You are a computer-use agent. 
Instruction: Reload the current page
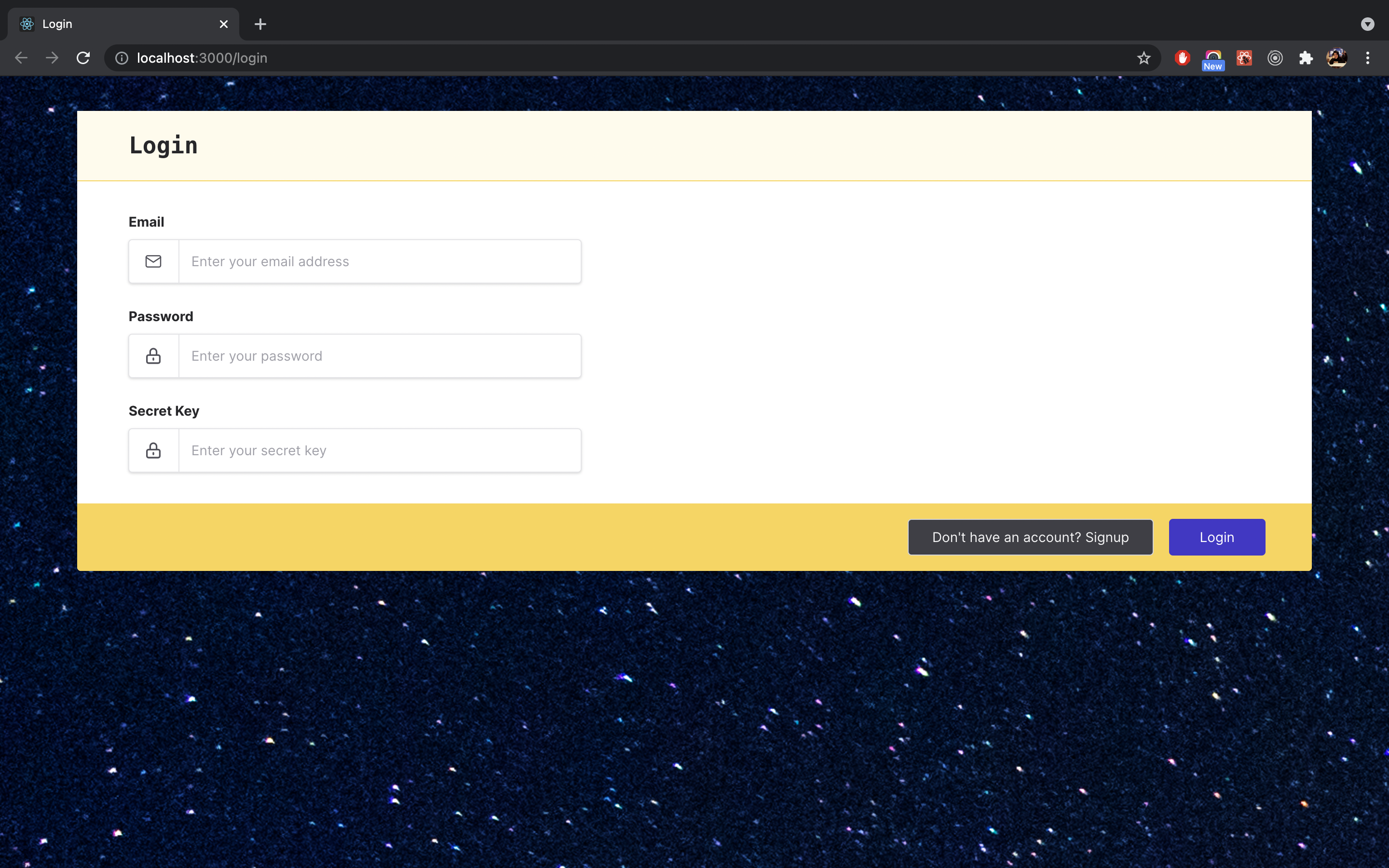83,58
